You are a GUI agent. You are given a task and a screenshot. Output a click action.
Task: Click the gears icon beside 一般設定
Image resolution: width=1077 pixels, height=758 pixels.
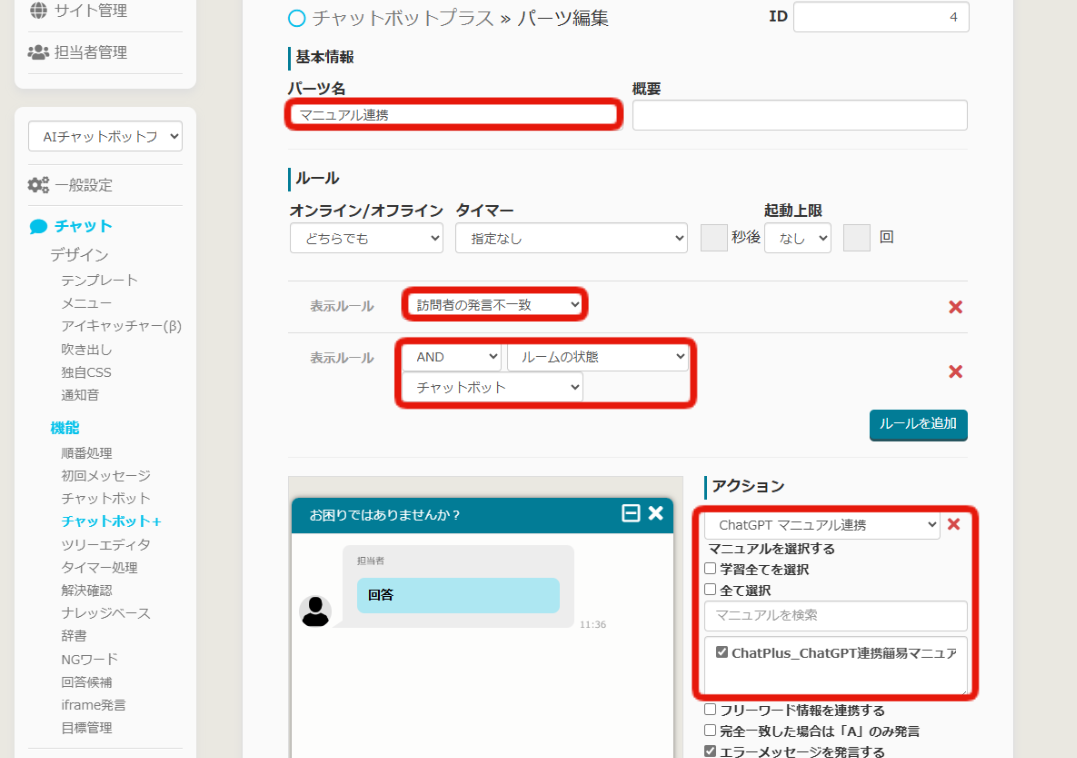tap(38, 185)
